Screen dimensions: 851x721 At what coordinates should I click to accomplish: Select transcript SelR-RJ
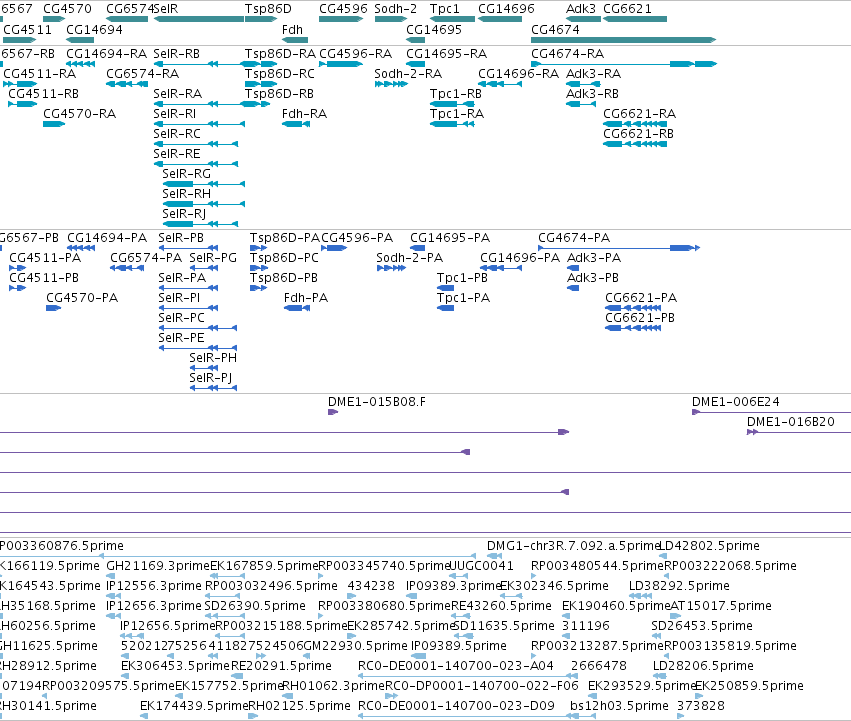pos(184,214)
